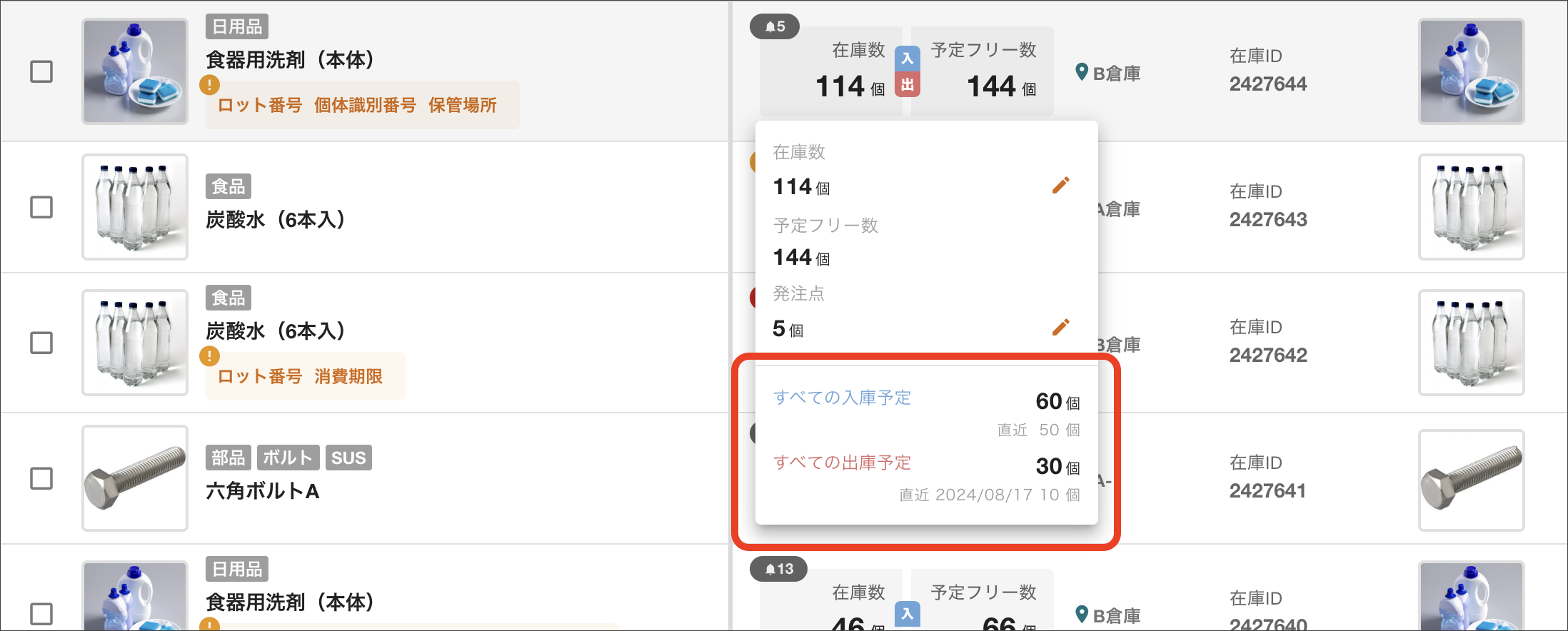
Task: Edit stock count 114 with pencil icon
Action: (1061, 186)
